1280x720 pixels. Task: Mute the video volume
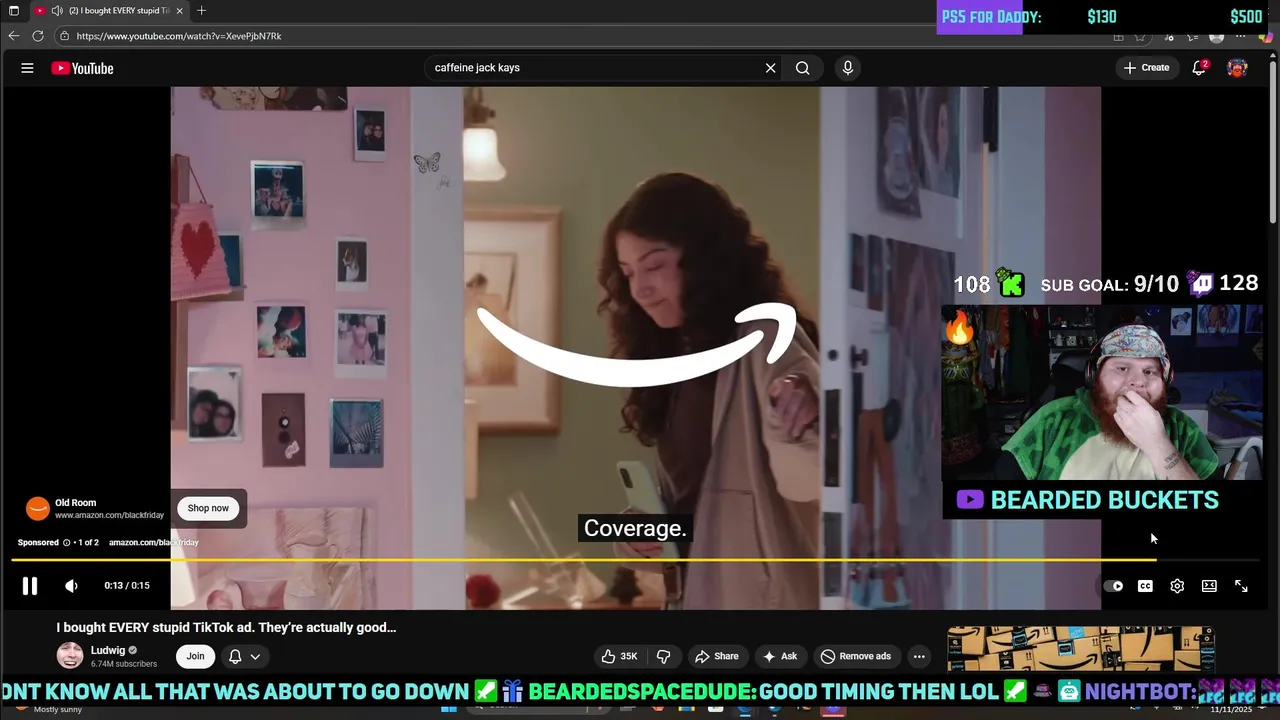[x=71, y=586]
